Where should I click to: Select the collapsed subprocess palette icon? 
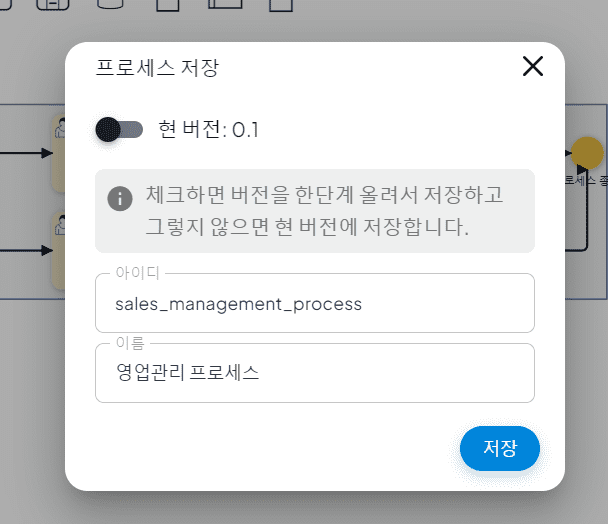[x=53, y=4]
